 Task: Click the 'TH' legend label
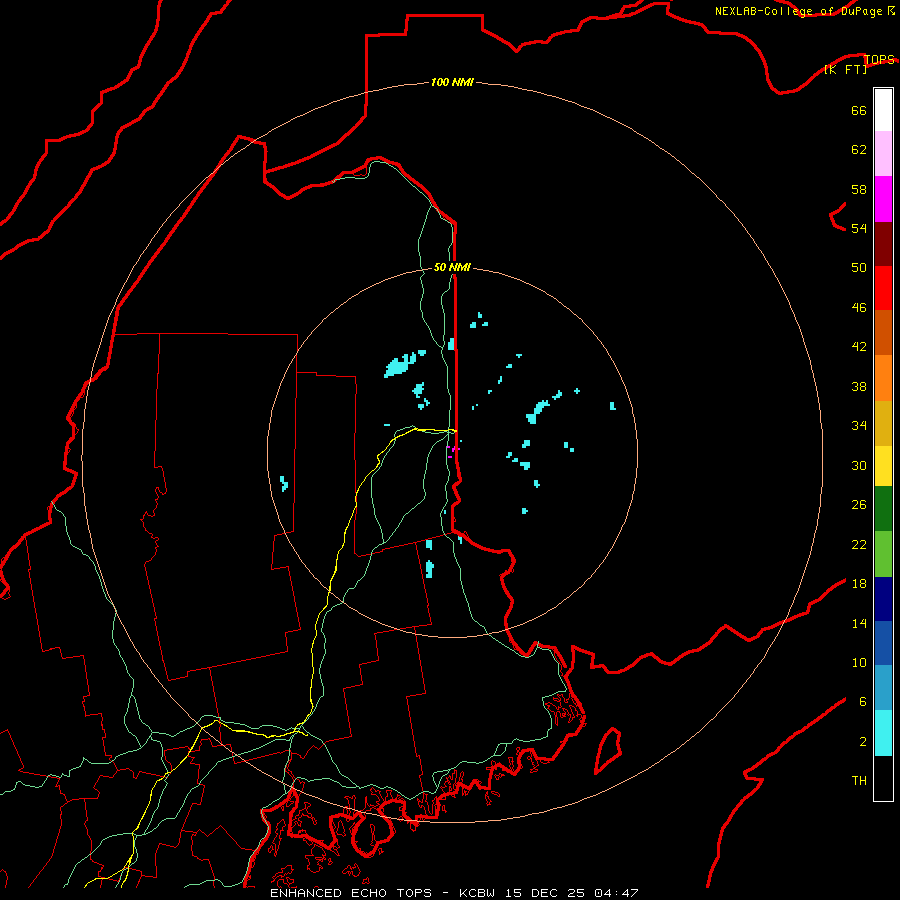tap(859, 780)
